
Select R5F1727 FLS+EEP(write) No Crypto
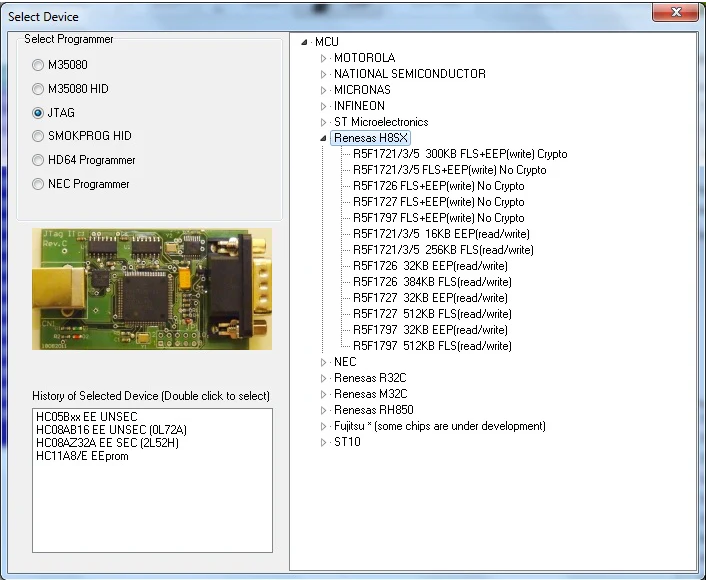(439, 202)
